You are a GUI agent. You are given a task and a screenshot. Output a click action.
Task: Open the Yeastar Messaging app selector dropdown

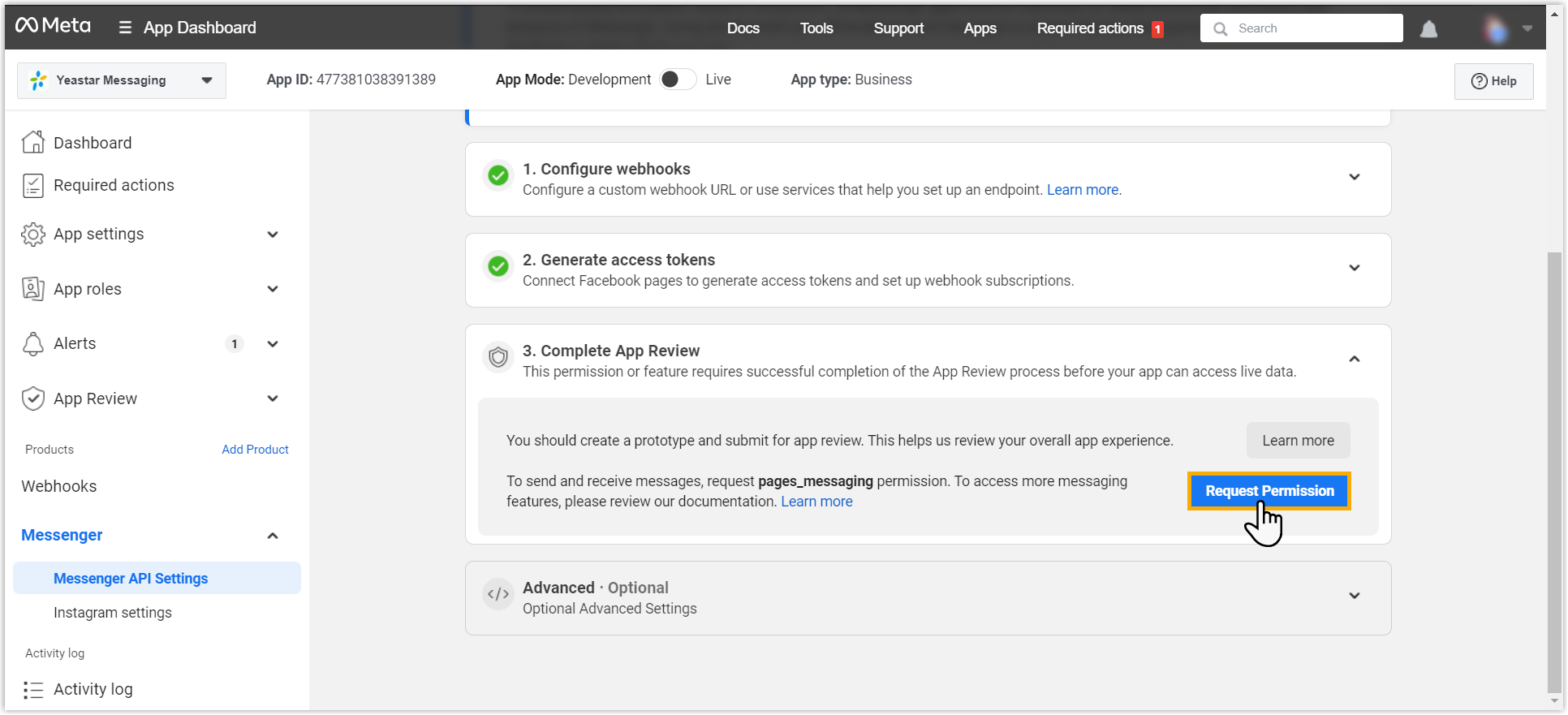122,80
